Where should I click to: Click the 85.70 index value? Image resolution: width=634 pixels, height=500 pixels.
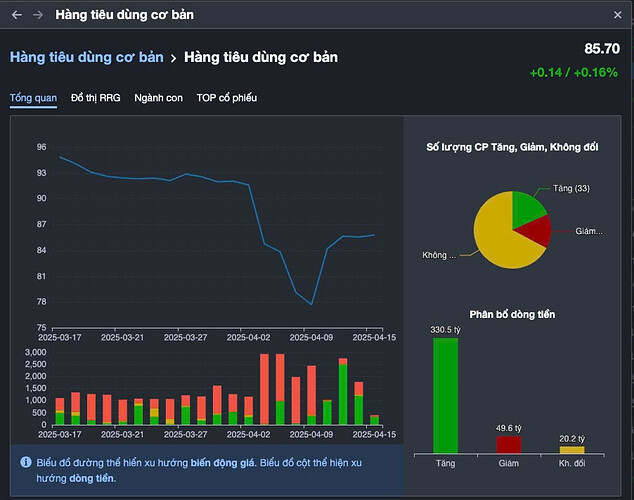[600, 48]
